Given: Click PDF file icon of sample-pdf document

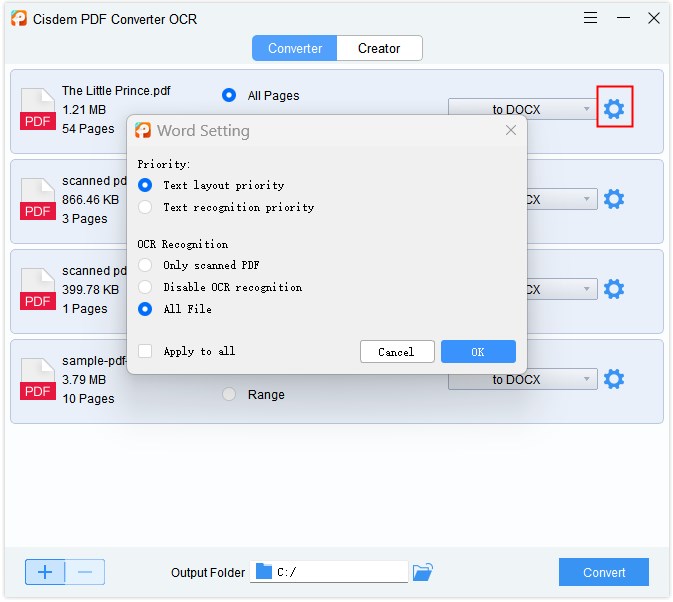Looking at the screenshot, I should 38,379.
